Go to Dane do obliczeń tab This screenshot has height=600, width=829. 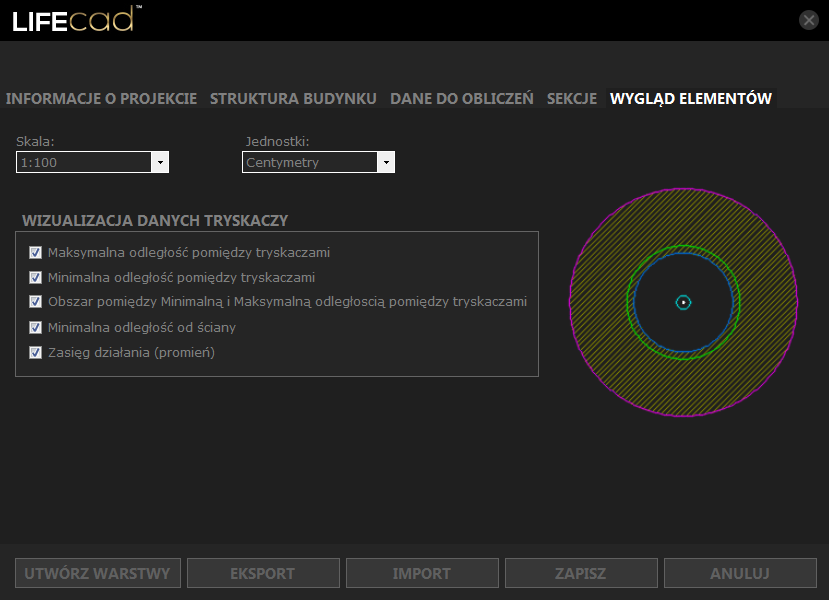tap(461, 99)
